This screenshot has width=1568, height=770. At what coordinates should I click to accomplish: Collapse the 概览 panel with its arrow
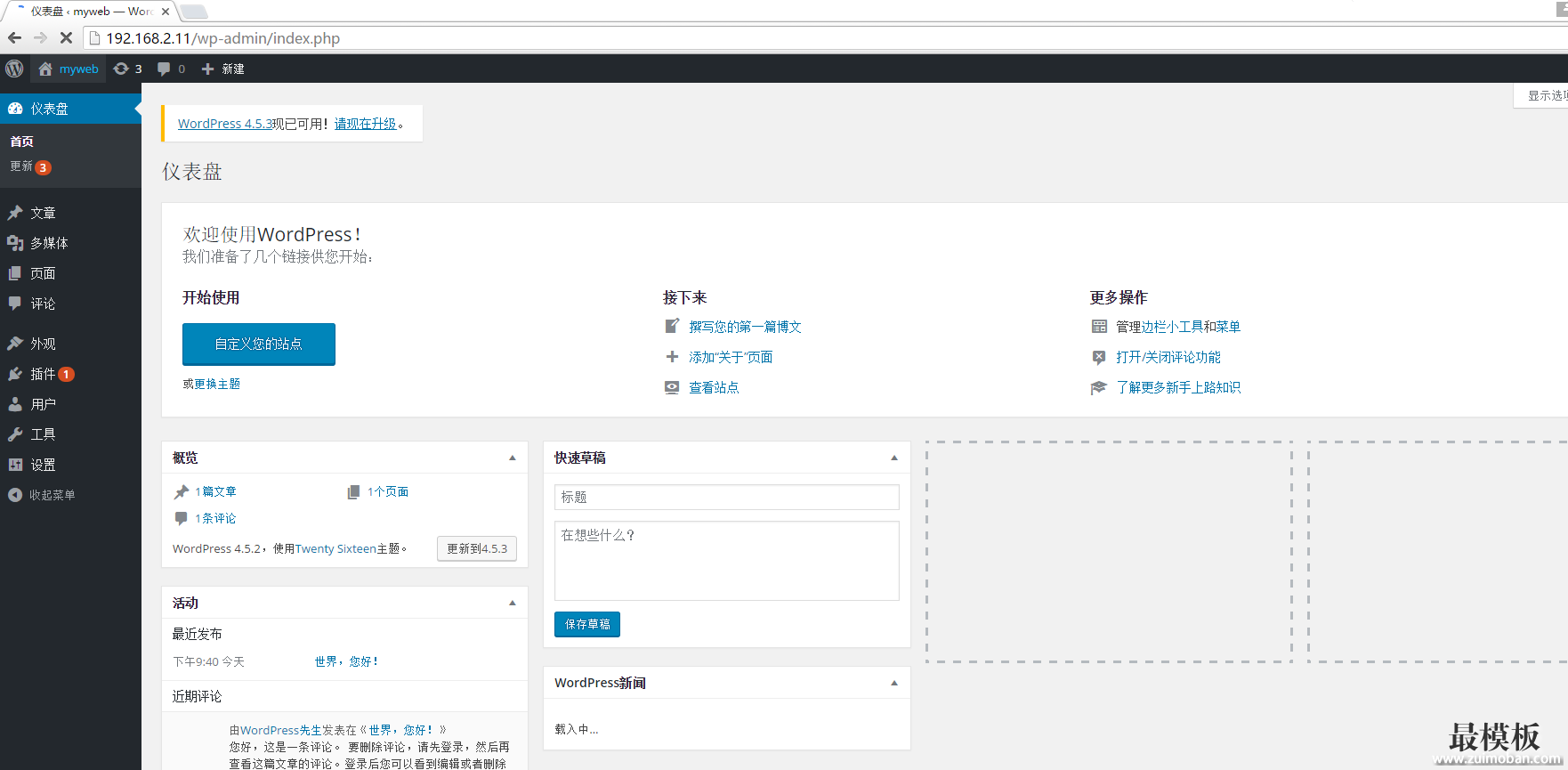(513, 458)
